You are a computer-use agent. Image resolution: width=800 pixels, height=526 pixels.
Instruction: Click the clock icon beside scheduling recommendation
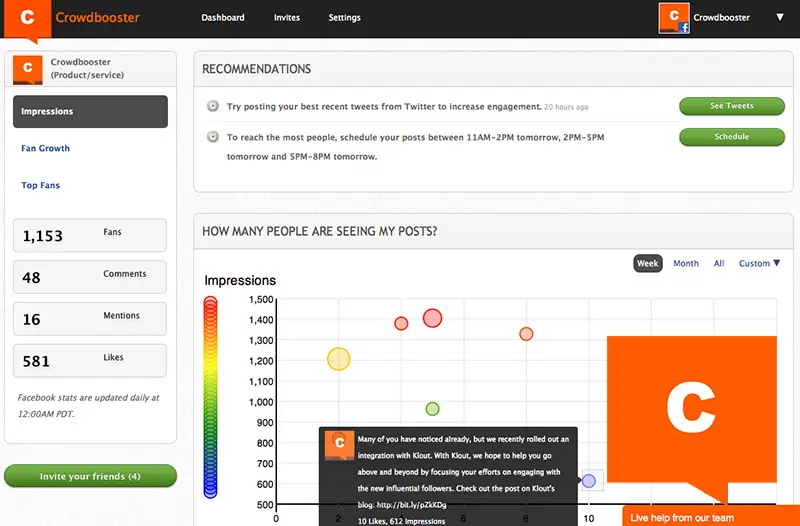point(213,137)
